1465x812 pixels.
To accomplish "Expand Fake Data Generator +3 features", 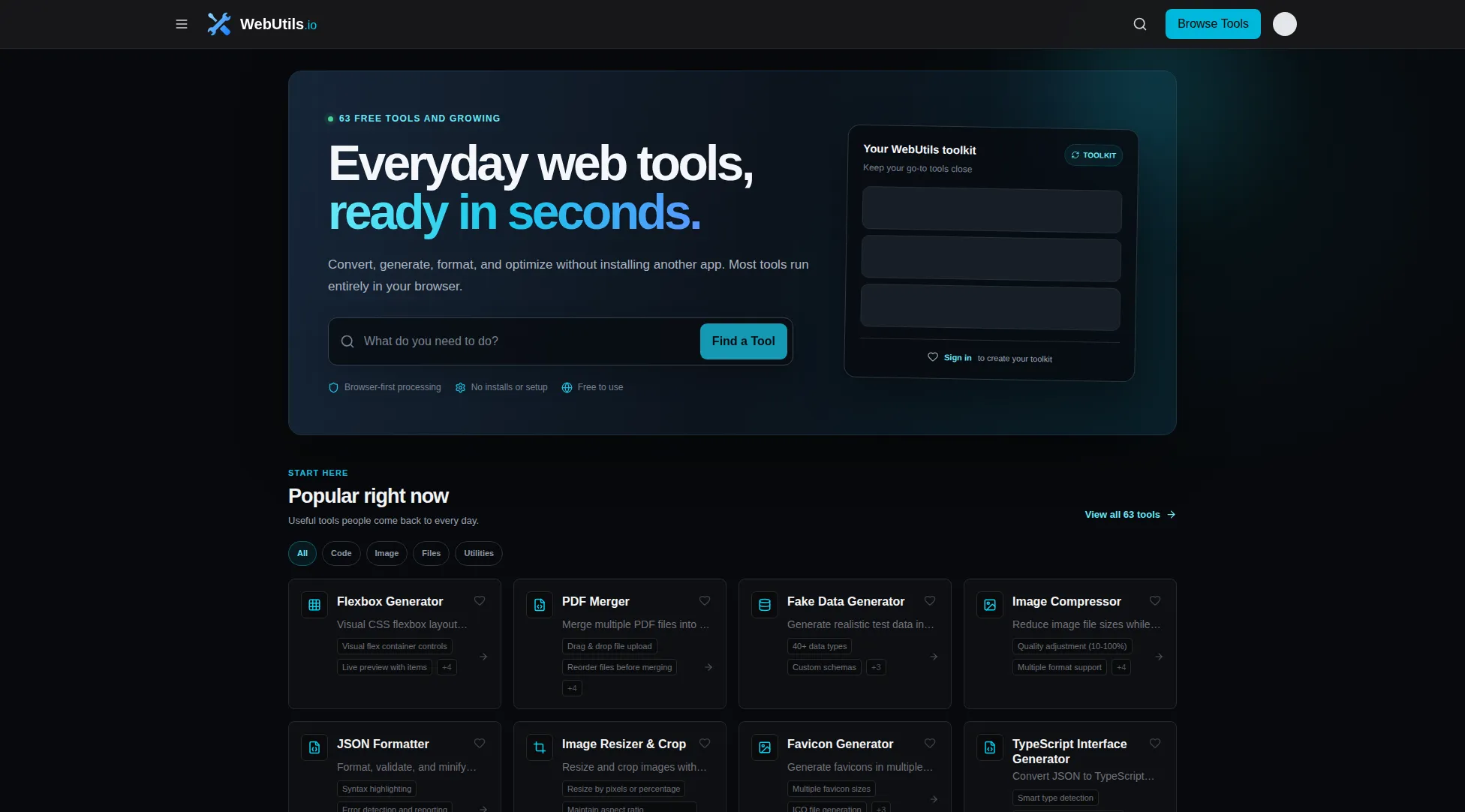I will [876, 667].
